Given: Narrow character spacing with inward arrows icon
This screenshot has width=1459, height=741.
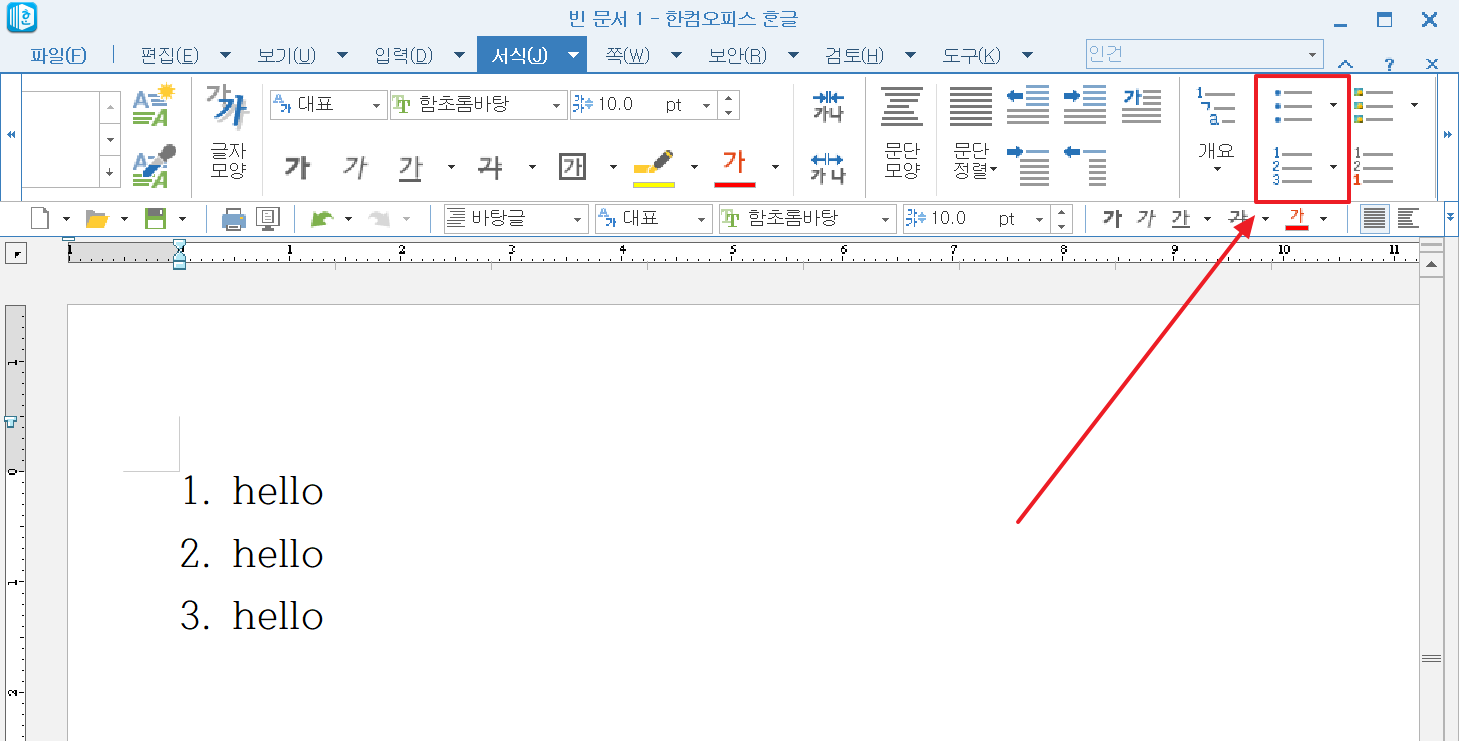Looking at the screenshot, I should click(828, 105).
